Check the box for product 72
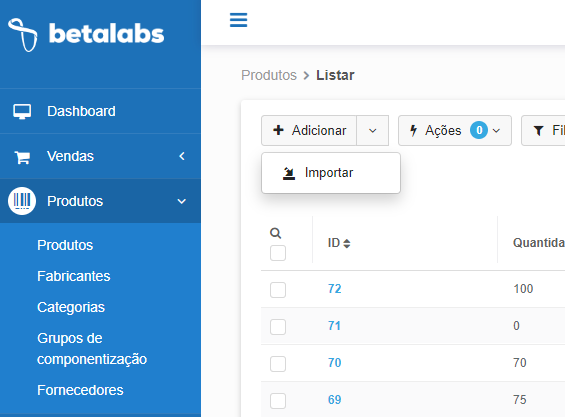The image size is (565, 417). 278,289
